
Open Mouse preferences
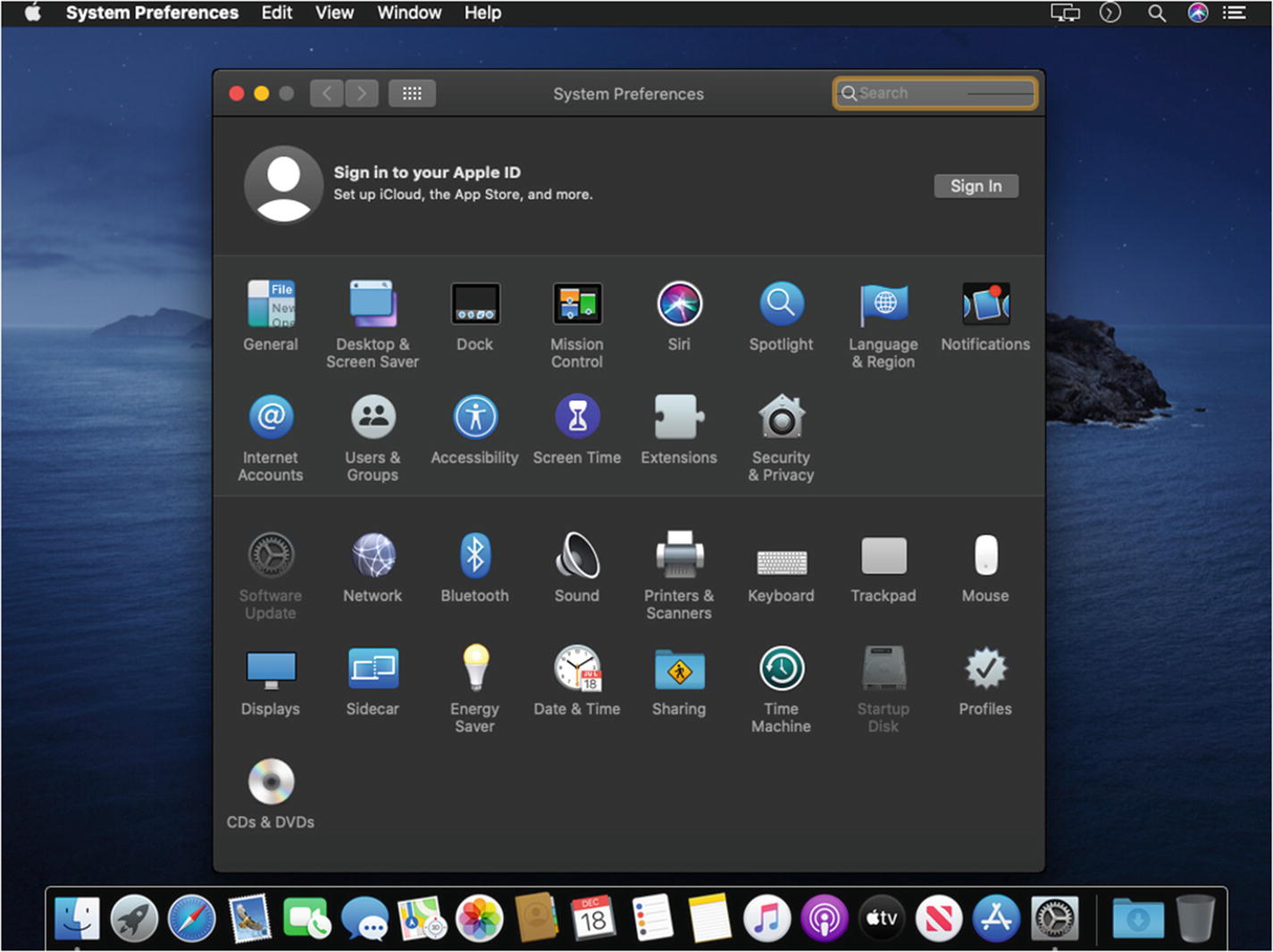[985, 555]
